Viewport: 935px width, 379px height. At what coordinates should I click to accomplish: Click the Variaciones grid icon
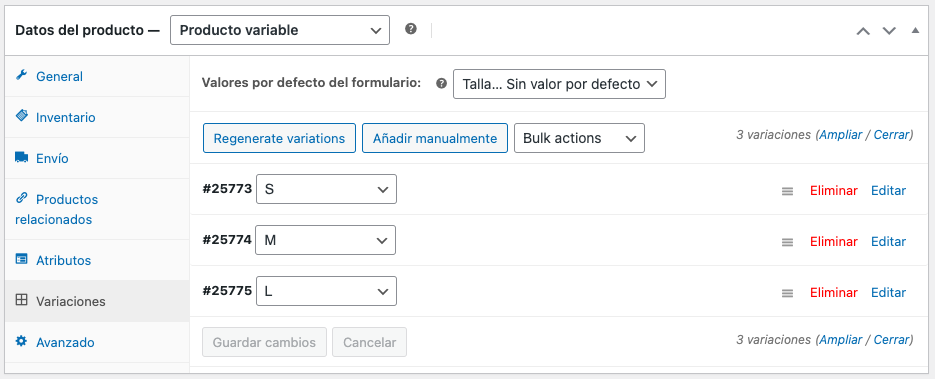pos(21,300)
